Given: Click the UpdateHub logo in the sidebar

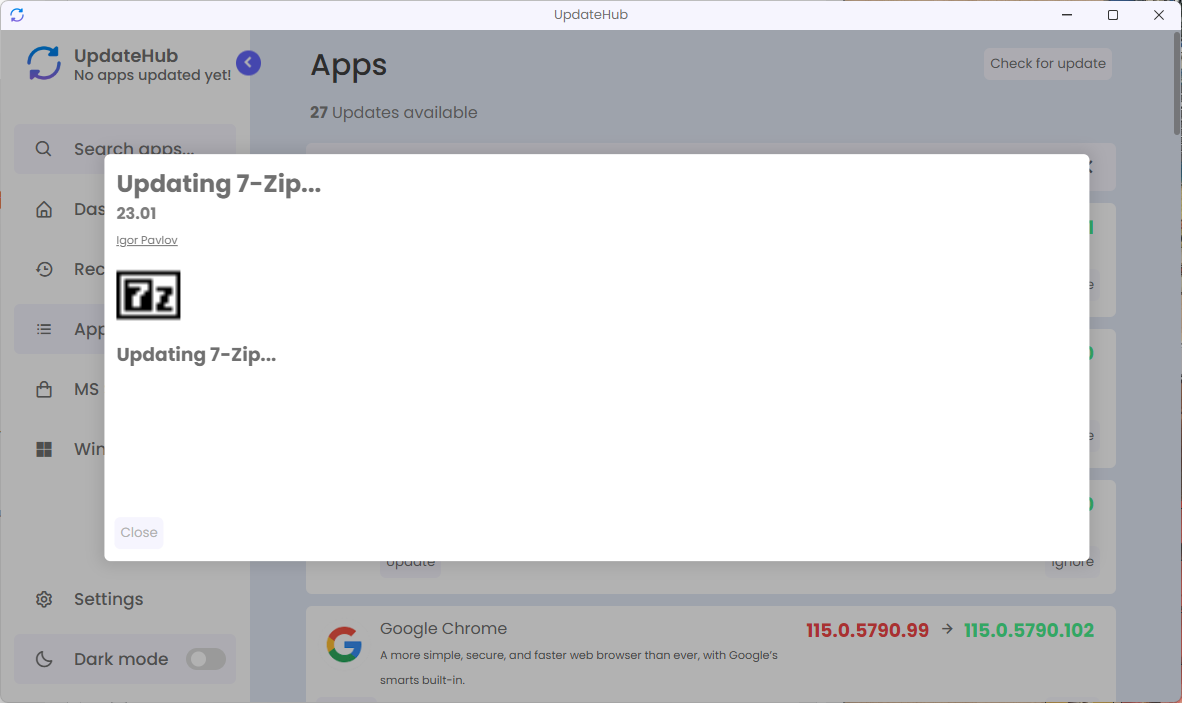Looking at the screenshot, I should click(x=44, y=64).
